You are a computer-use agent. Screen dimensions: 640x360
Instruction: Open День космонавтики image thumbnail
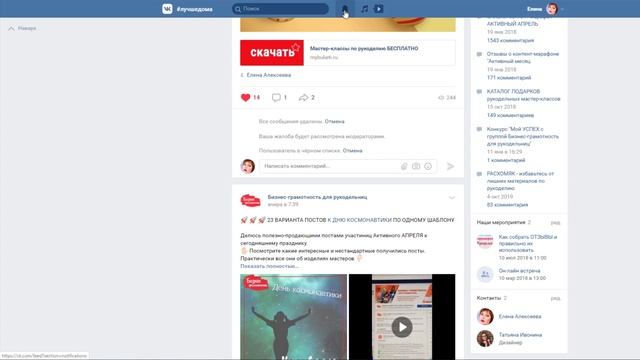tap(293, 317)
